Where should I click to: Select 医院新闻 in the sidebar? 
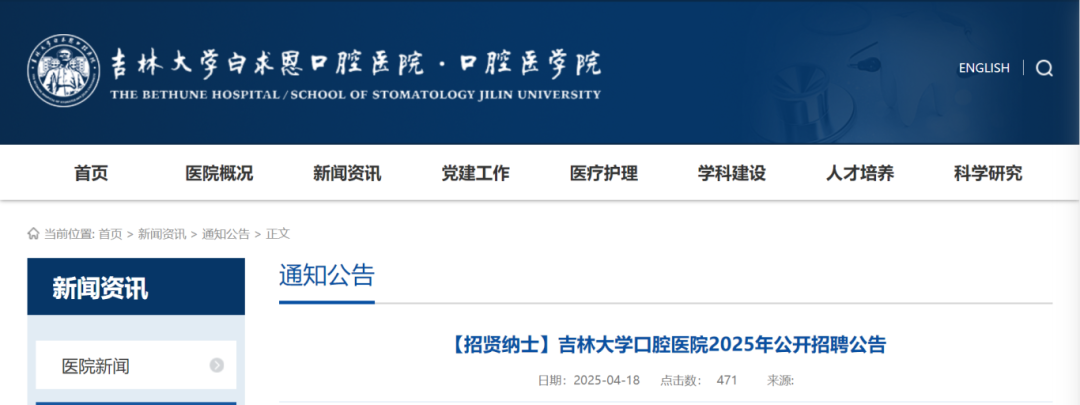click(136, 365)
